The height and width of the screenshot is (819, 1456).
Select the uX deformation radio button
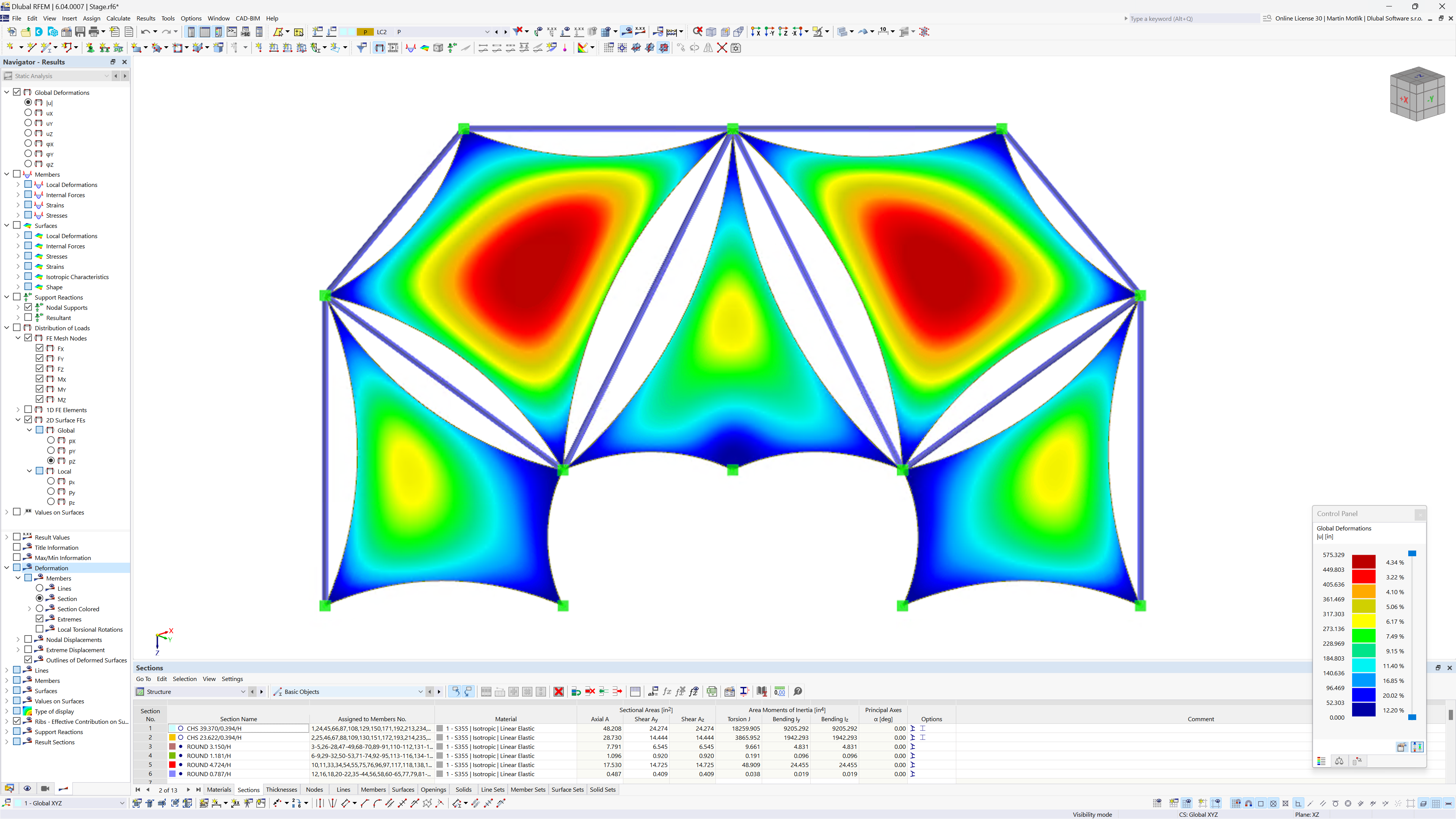(28, 113)
